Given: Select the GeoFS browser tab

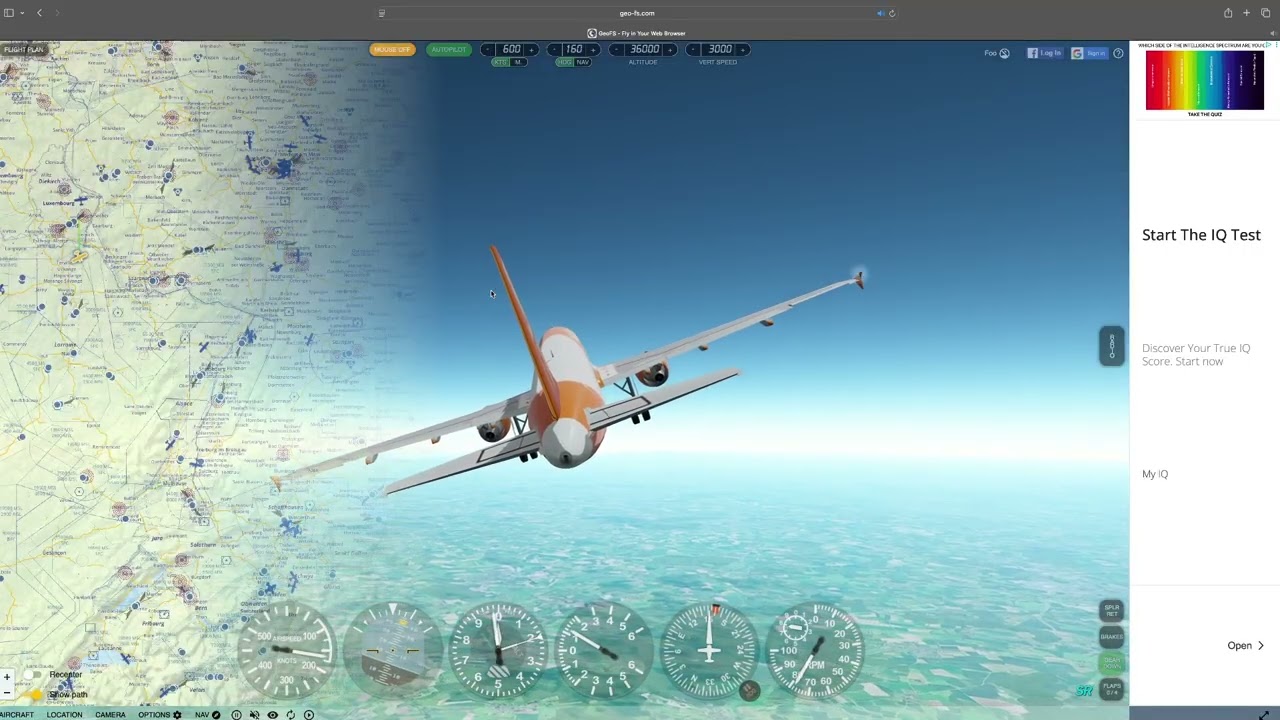Looking at the screenshot, I should pos(637,33).
